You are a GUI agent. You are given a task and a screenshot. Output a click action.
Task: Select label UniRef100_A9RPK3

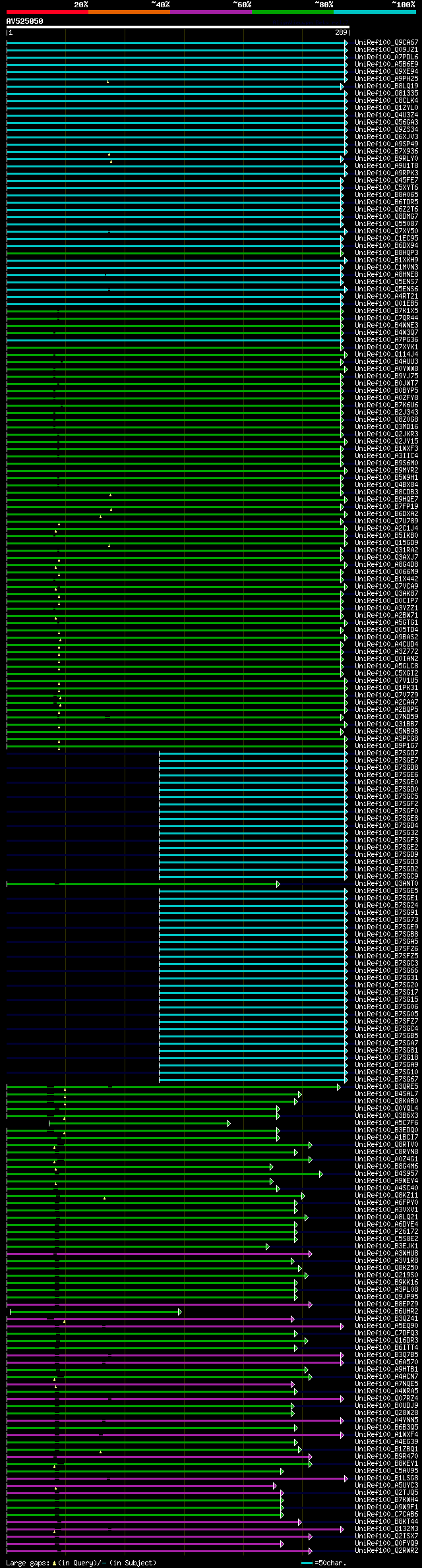[386, 173]
